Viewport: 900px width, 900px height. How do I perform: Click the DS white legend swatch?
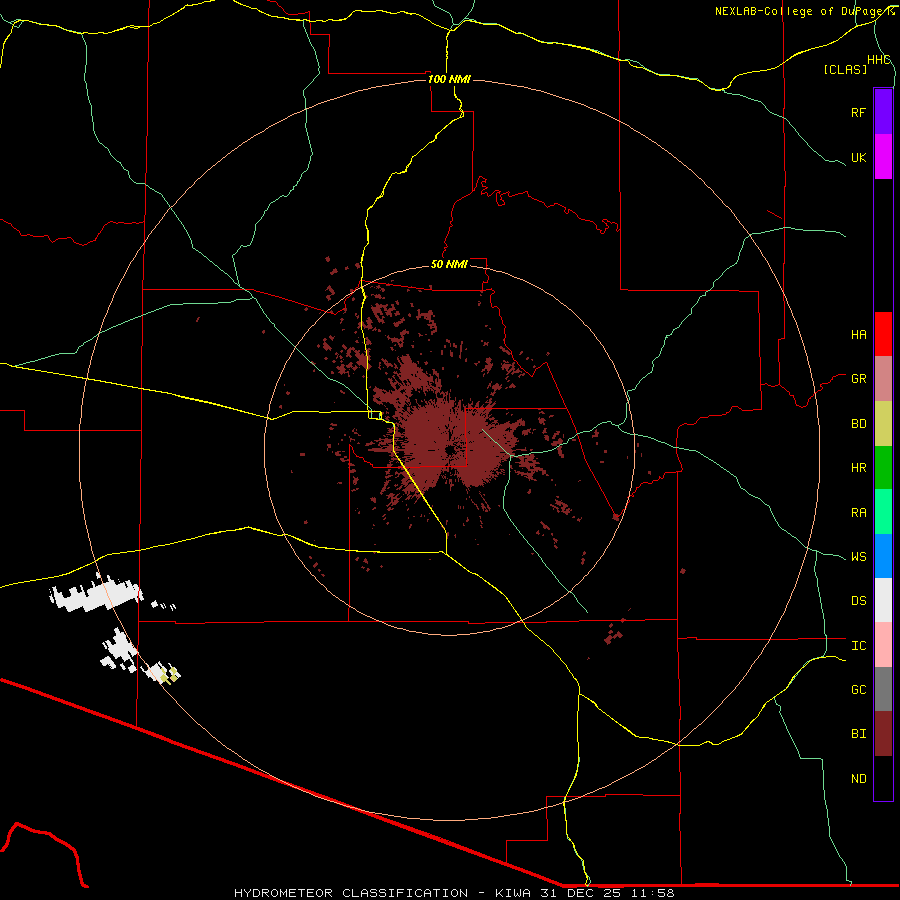883,600
